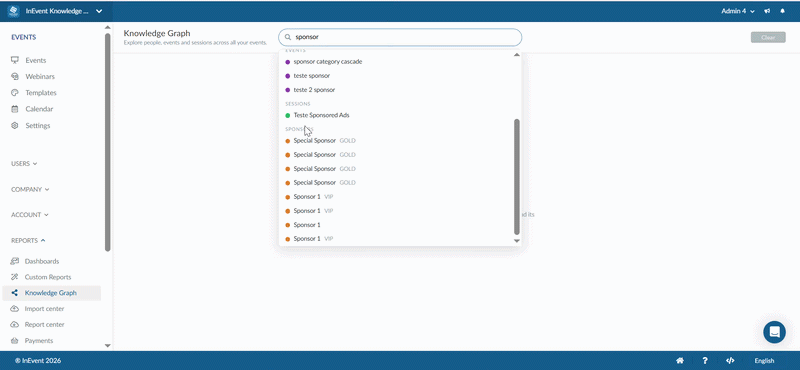Click the search magnifier icon
The height and width of the screenshot is (370, 800).
click(x=288, y=37)
